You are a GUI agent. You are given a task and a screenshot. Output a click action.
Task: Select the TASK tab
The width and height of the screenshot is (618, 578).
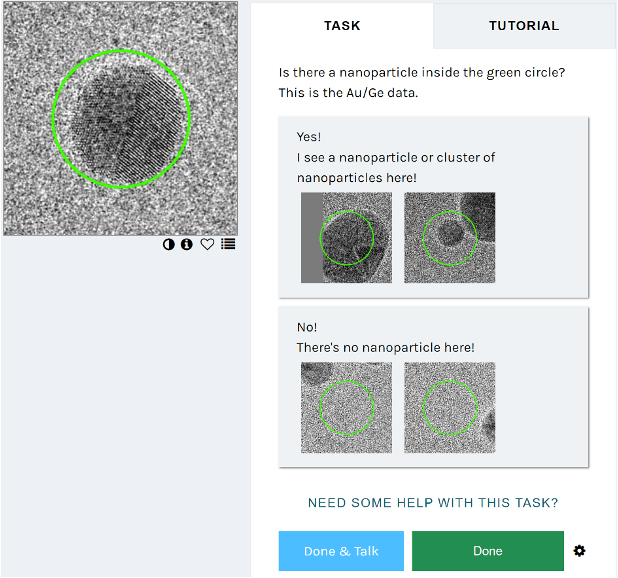tap(342, 26)
